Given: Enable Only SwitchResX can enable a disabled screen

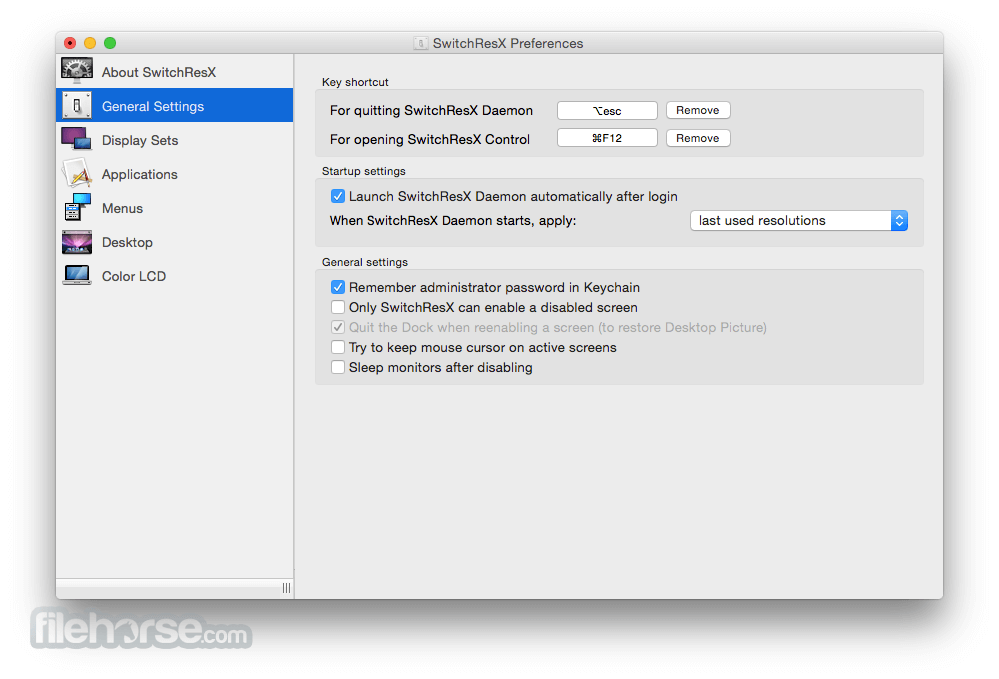Looking at the screenshot, I should pyautogui.click(x=338, y=307).
